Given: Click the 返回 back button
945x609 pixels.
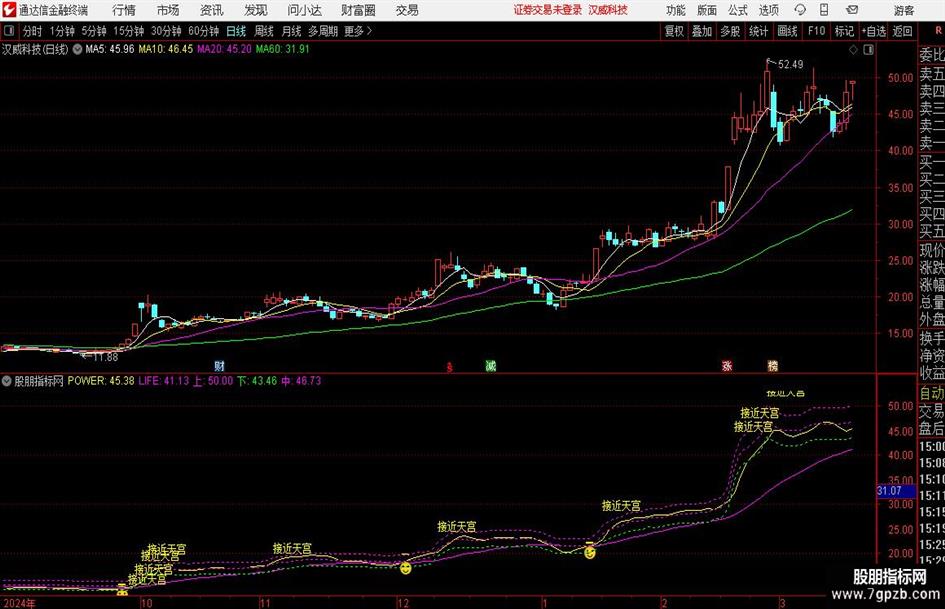Looking at the screenshot, I should [902, 31].
